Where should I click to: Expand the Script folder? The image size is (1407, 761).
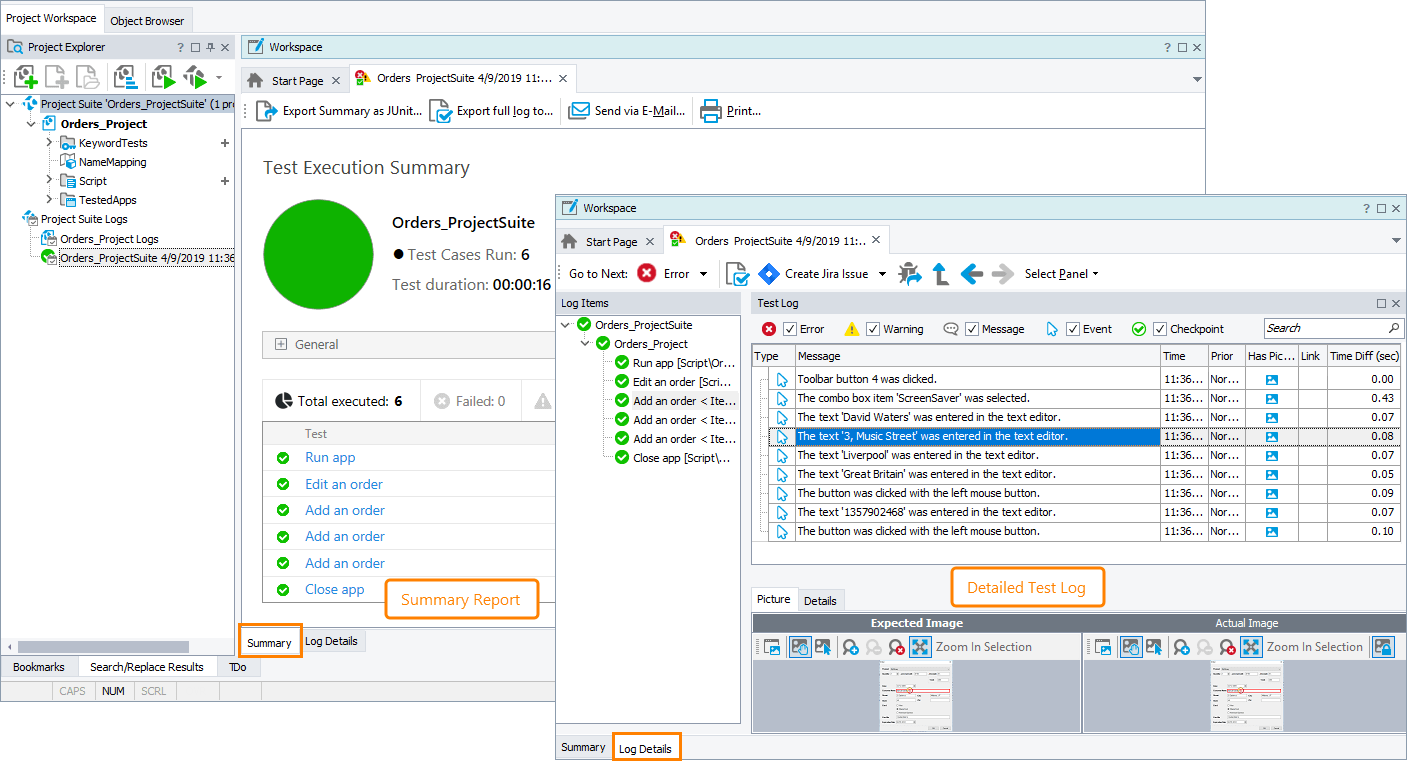49,181
